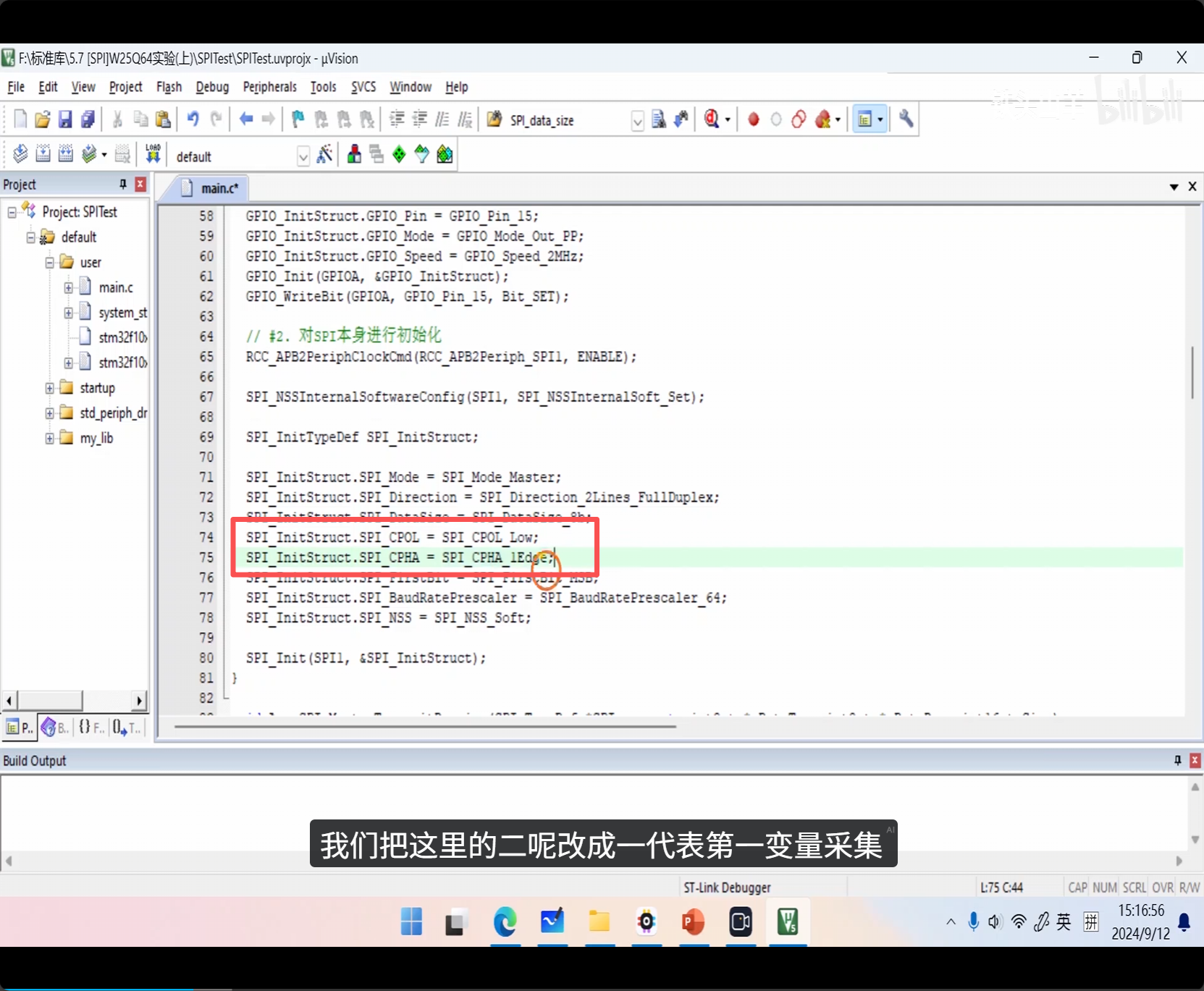Viewport: 1204px width, 991px height.
Task: Collapse the Project: SPITest tree node
Action: (12, 212)
